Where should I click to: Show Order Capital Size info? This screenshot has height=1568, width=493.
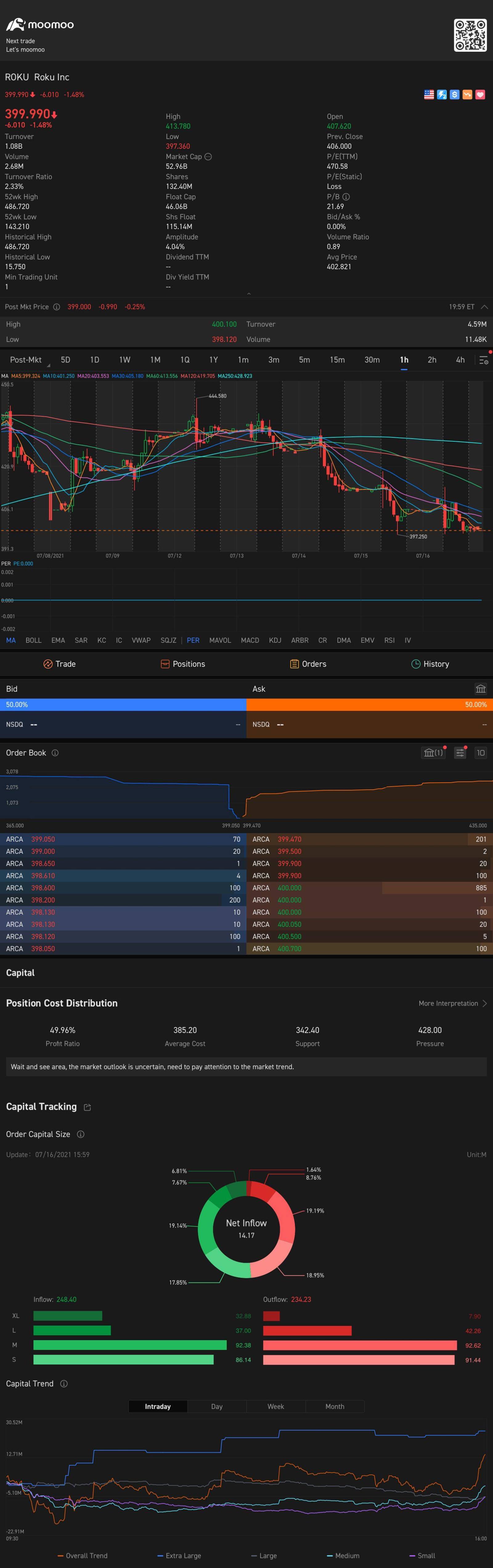click(x=81, y=1135)
